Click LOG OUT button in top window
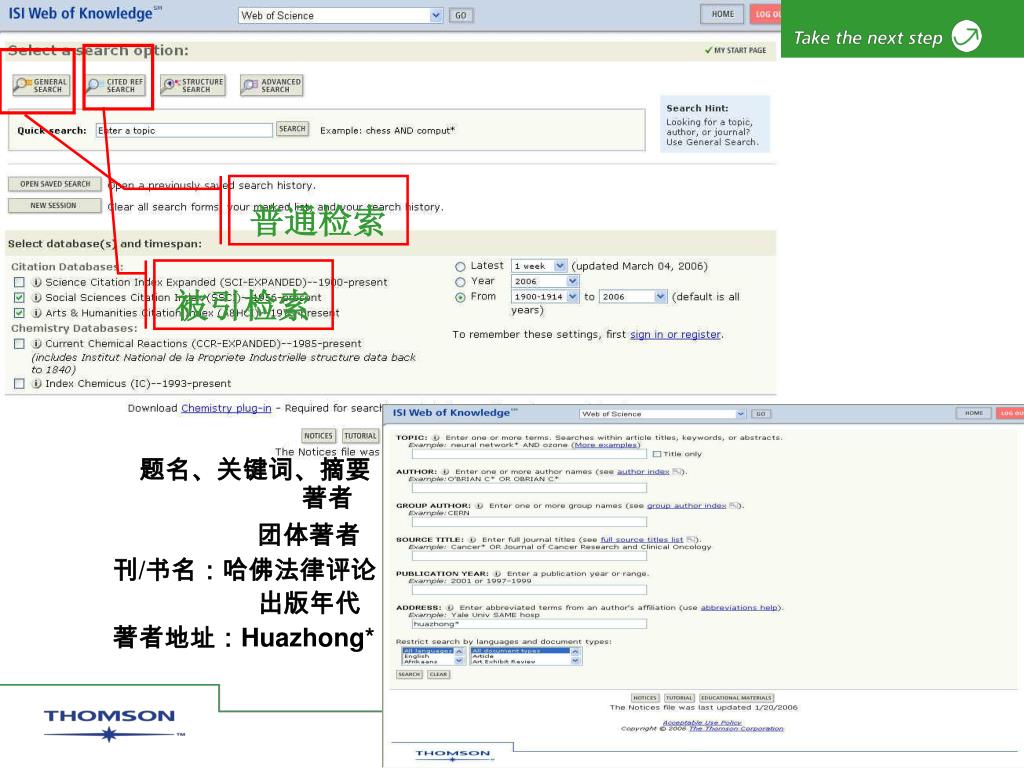1024x768 pixels. (x=765, y=14)
